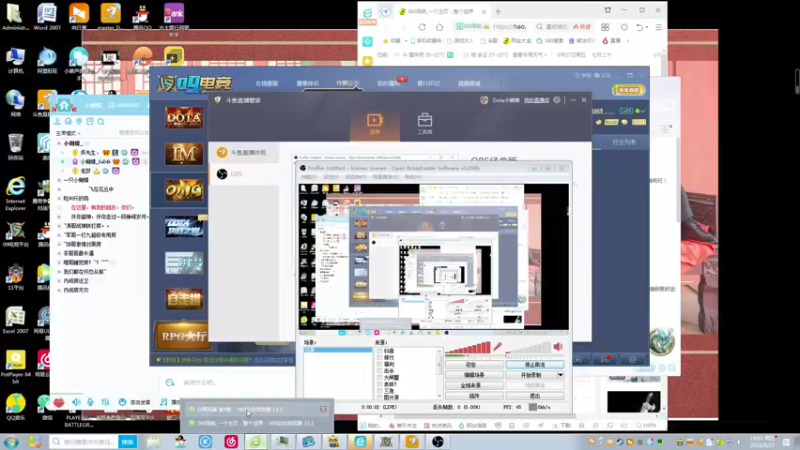The image size is (800, 450).
Task: Click the red heart icon in chat toolbar
Action: (x=59, y=402)
